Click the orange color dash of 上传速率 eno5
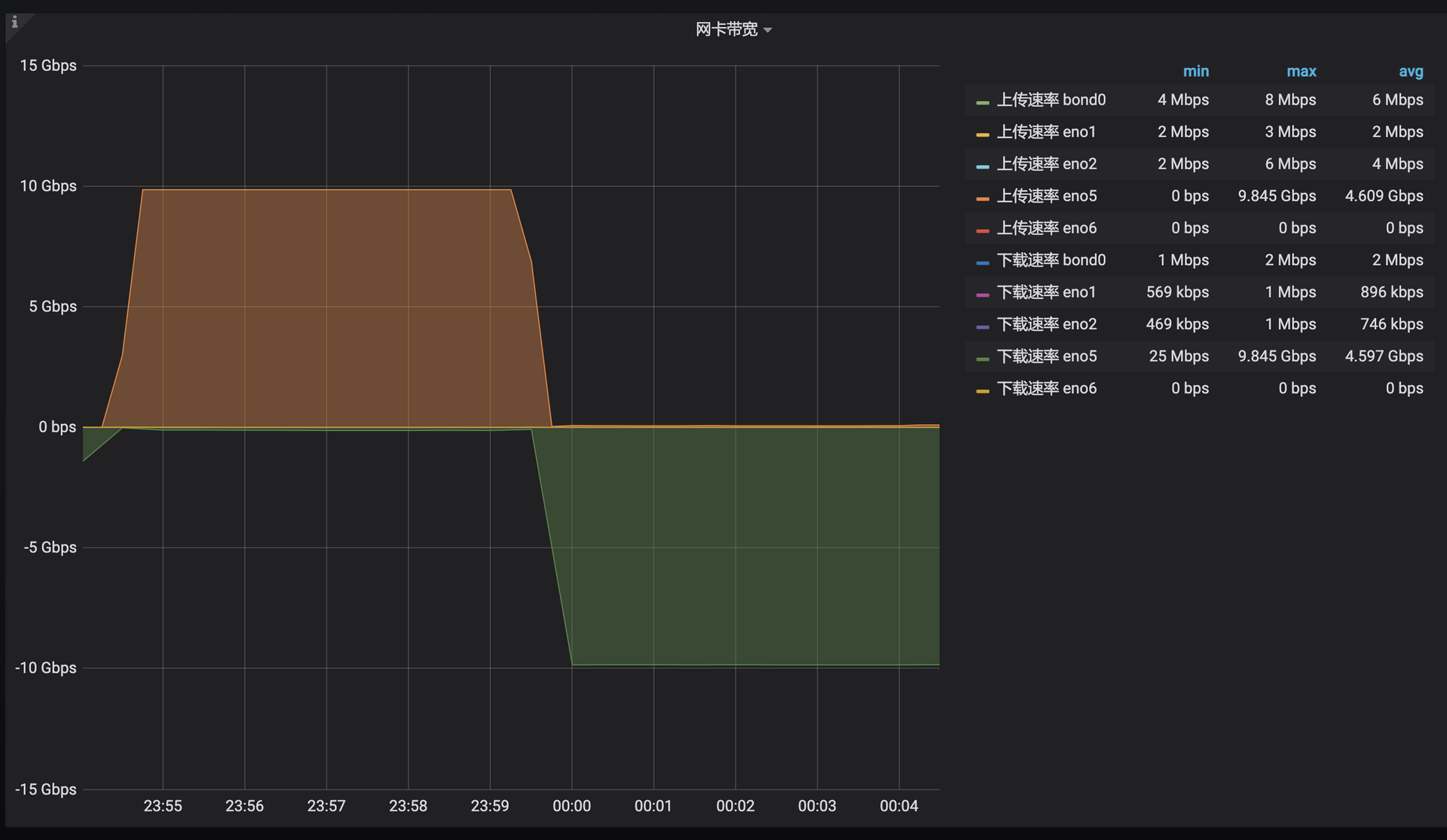Viewport: 1447px width, 840px height. point(982,198)
